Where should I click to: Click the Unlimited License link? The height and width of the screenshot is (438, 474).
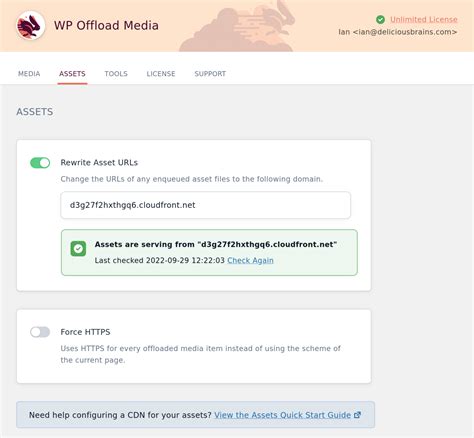424,20
